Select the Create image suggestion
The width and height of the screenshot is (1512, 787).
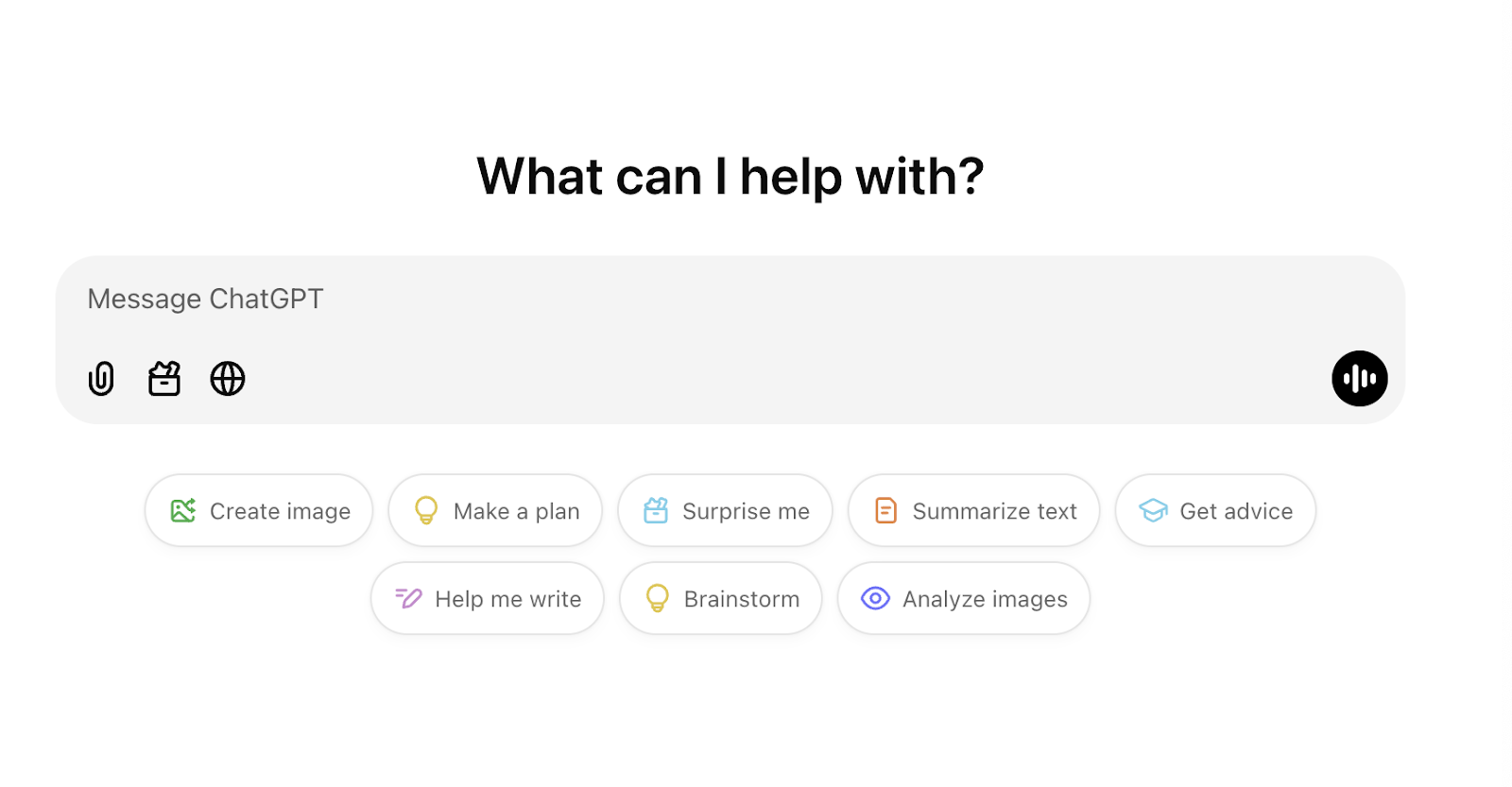pos(259,511)
